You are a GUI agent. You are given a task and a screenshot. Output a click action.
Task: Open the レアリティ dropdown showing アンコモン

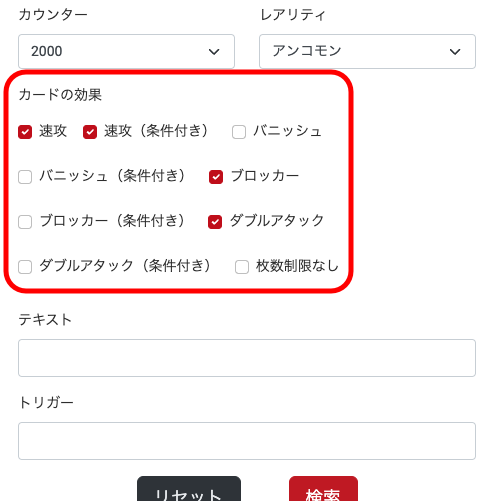coord(367,51)
